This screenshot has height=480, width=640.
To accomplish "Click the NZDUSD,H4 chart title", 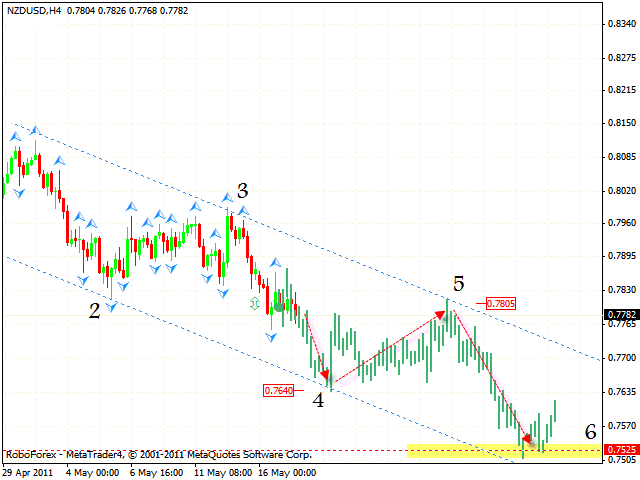I will pos(32,9).
